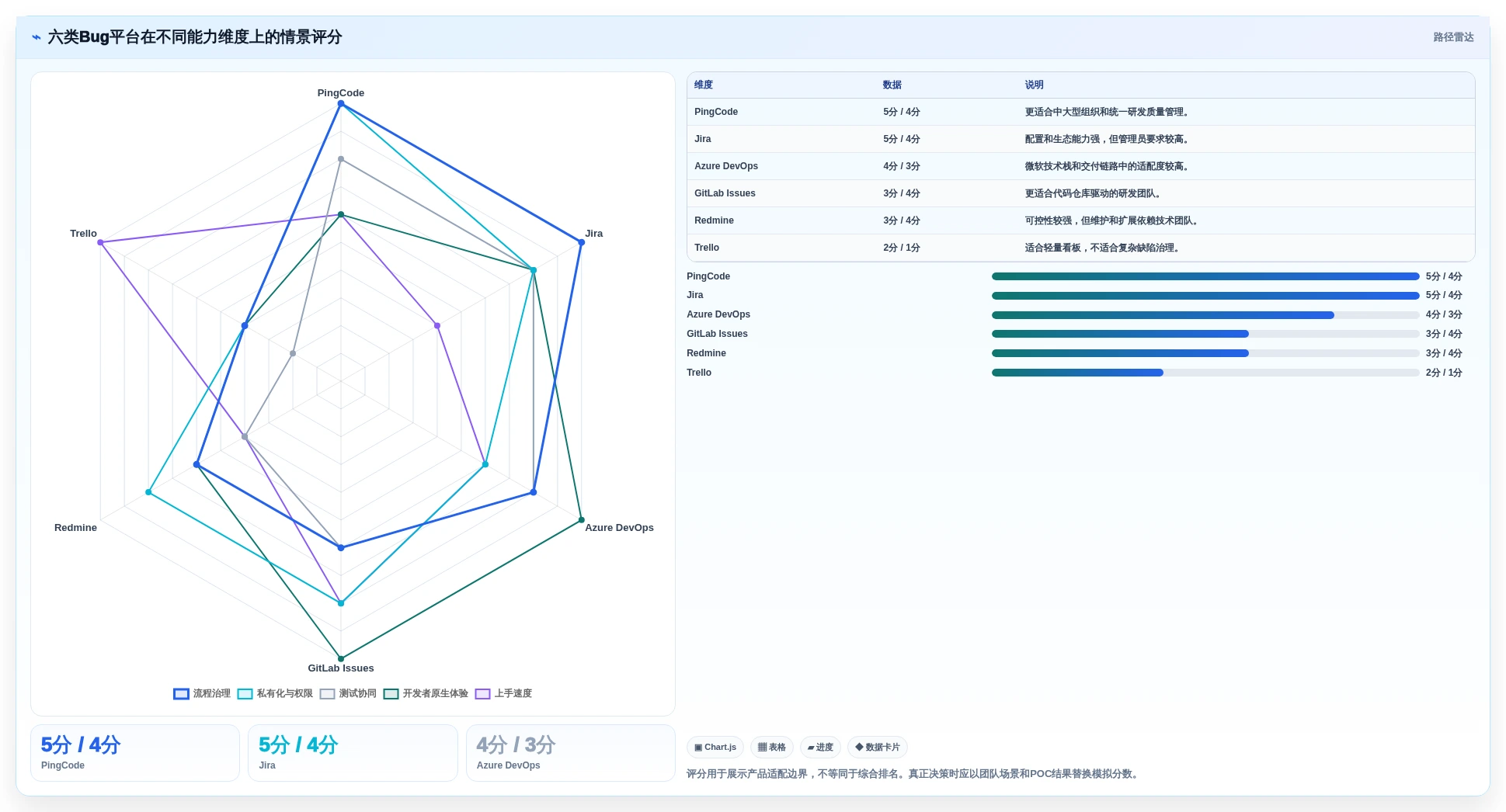Screen dimensions: 1506x812
Task: Click the 进度 tag chip
Action: click(x=820, y=747)
